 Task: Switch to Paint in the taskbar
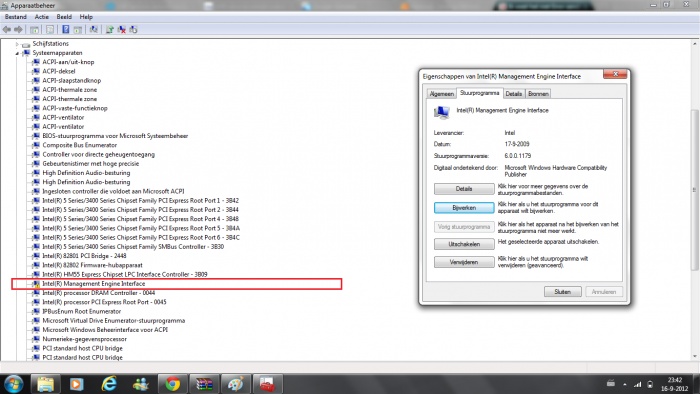(236, 384)
